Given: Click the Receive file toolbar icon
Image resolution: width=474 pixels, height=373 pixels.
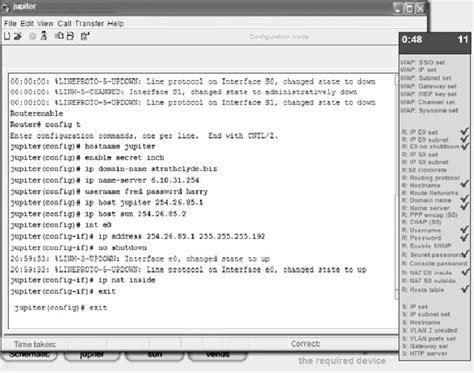Looking at the screenshot, I should point(70,36).
